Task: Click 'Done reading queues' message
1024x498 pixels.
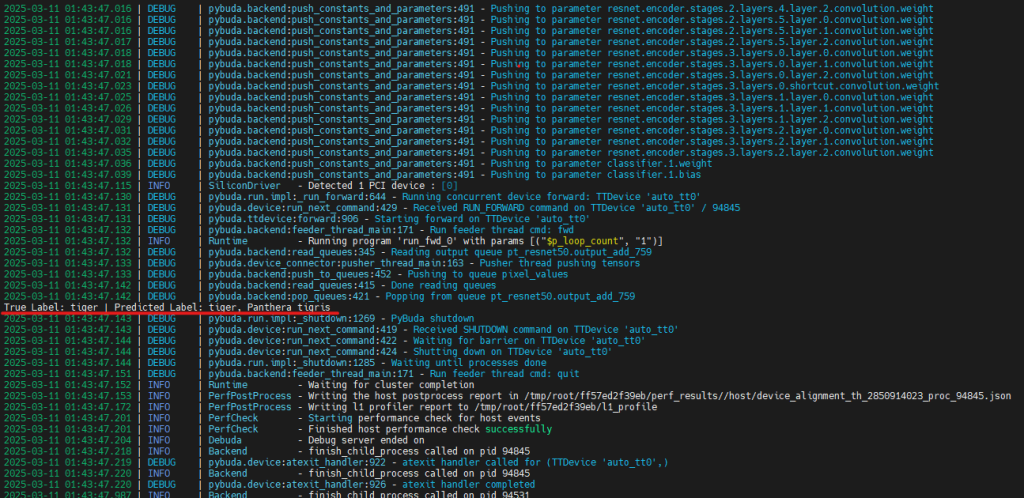Action: [443, 286]
